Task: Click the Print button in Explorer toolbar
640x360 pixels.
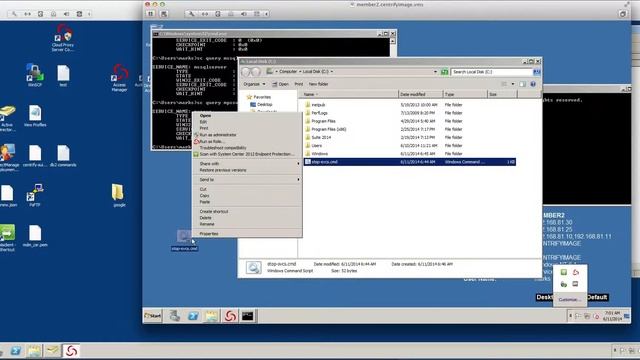Action: click(299, 84)
